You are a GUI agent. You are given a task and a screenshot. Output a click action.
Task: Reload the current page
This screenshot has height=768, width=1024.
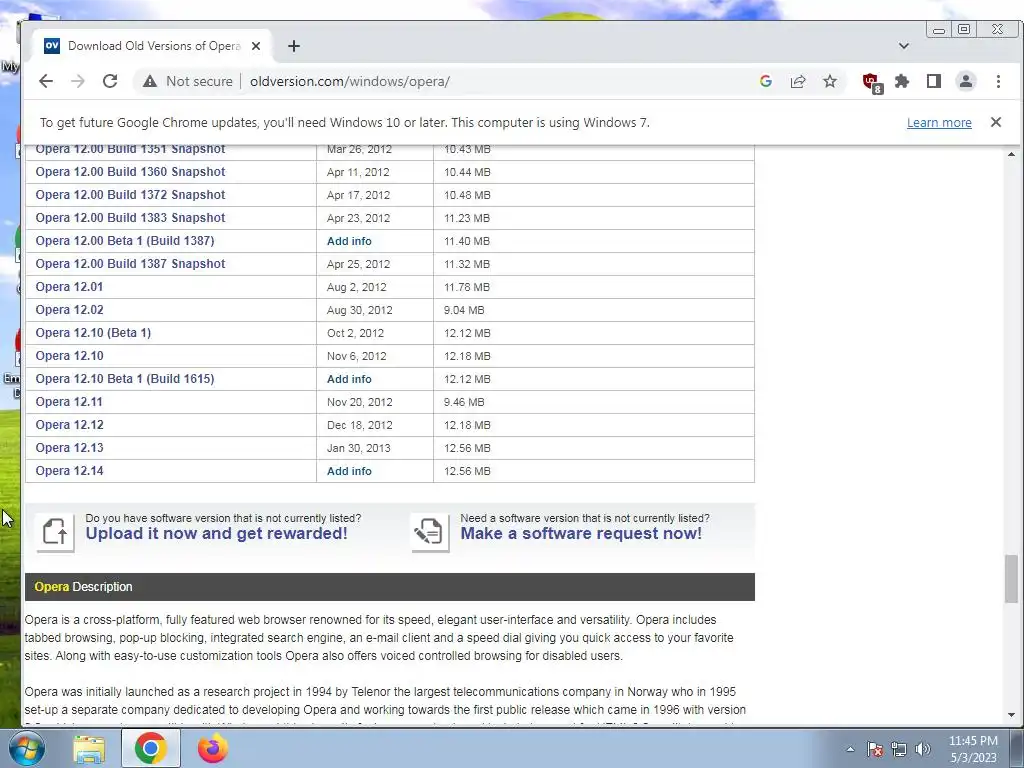pos(110,81)
